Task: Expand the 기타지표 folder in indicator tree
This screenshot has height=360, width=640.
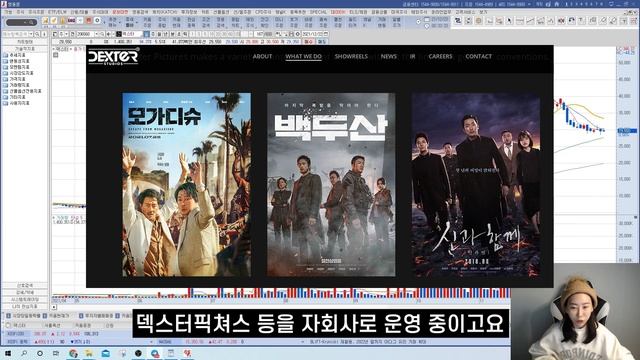Action: 14,97
